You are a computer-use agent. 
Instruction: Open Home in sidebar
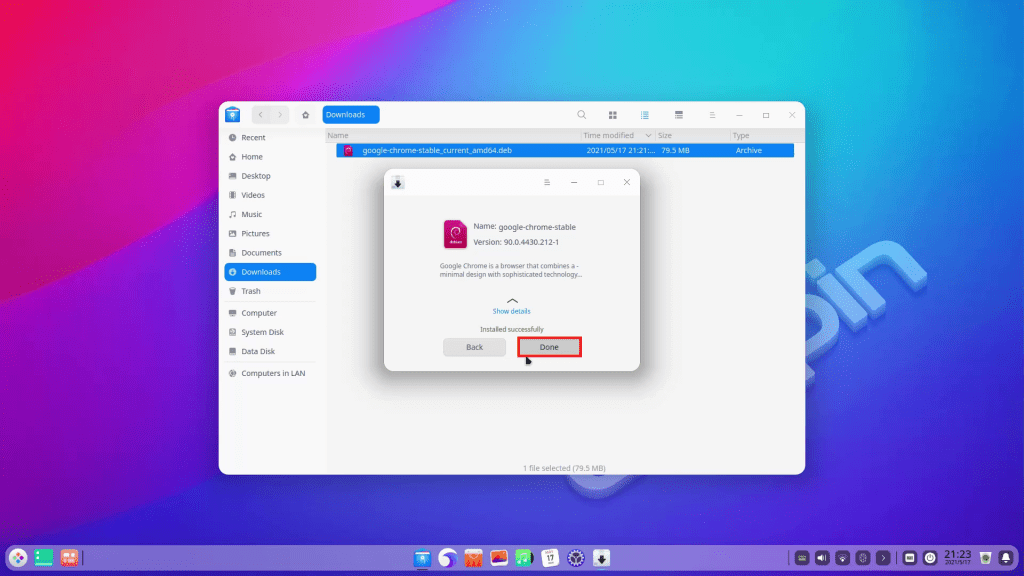(x=270, y=157)
